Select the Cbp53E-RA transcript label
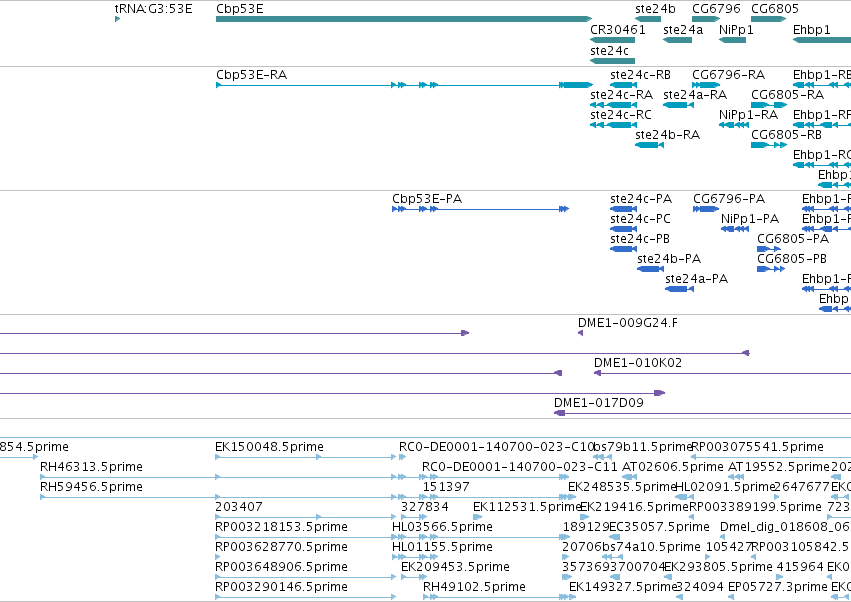Image resolution: width=851 pixels, height=602 pixels. click(251, 75)
